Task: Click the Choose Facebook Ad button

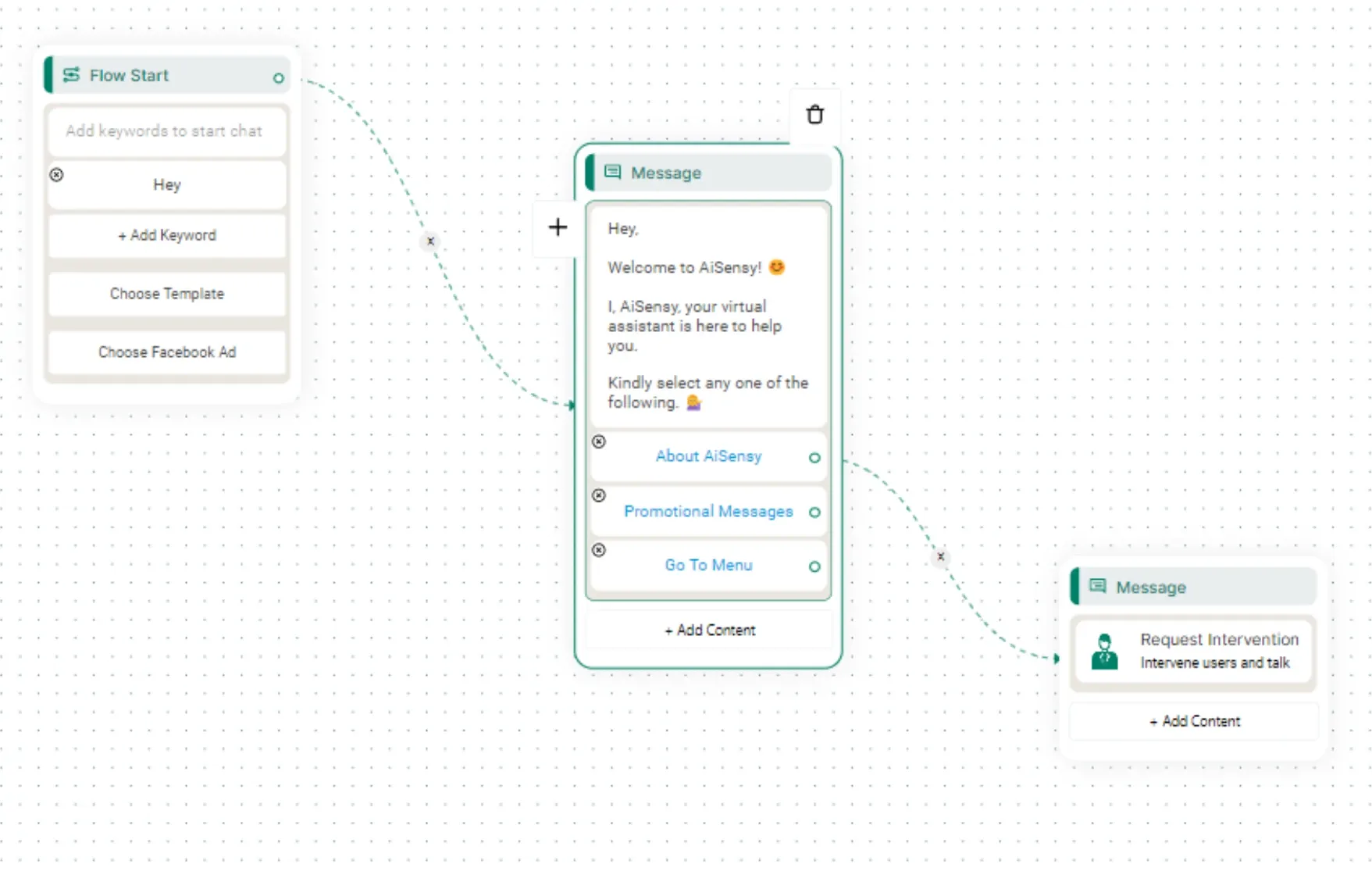Action: [x=166, y=352]
